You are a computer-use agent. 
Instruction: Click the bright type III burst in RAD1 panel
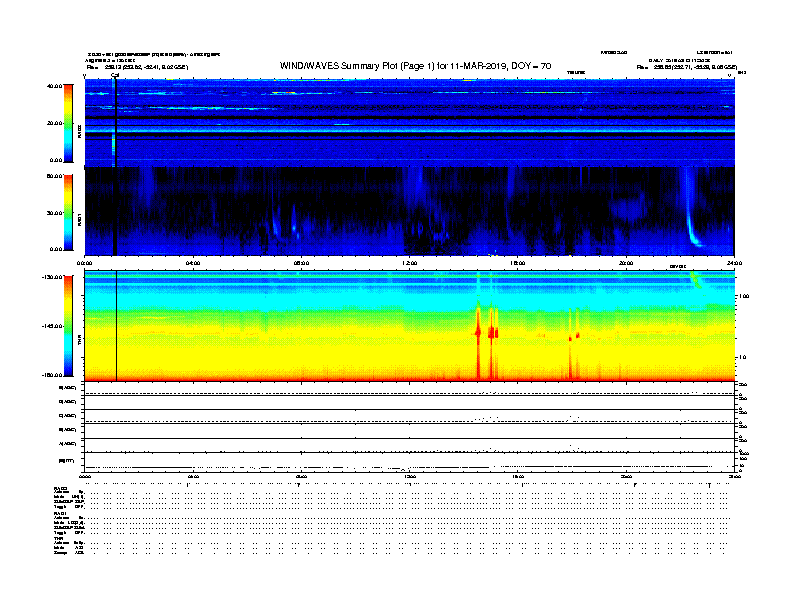pyautogui.click(x=691, y=222)
